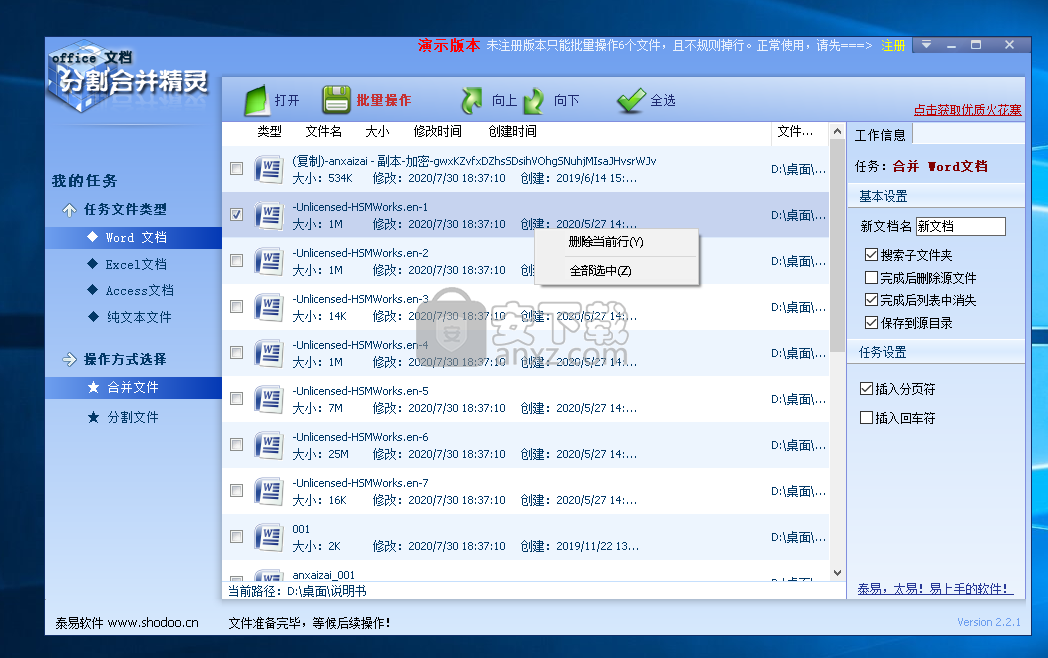Click the green Open file icon
Screen dimensions: 1048x658
click(x=257, y=100)
